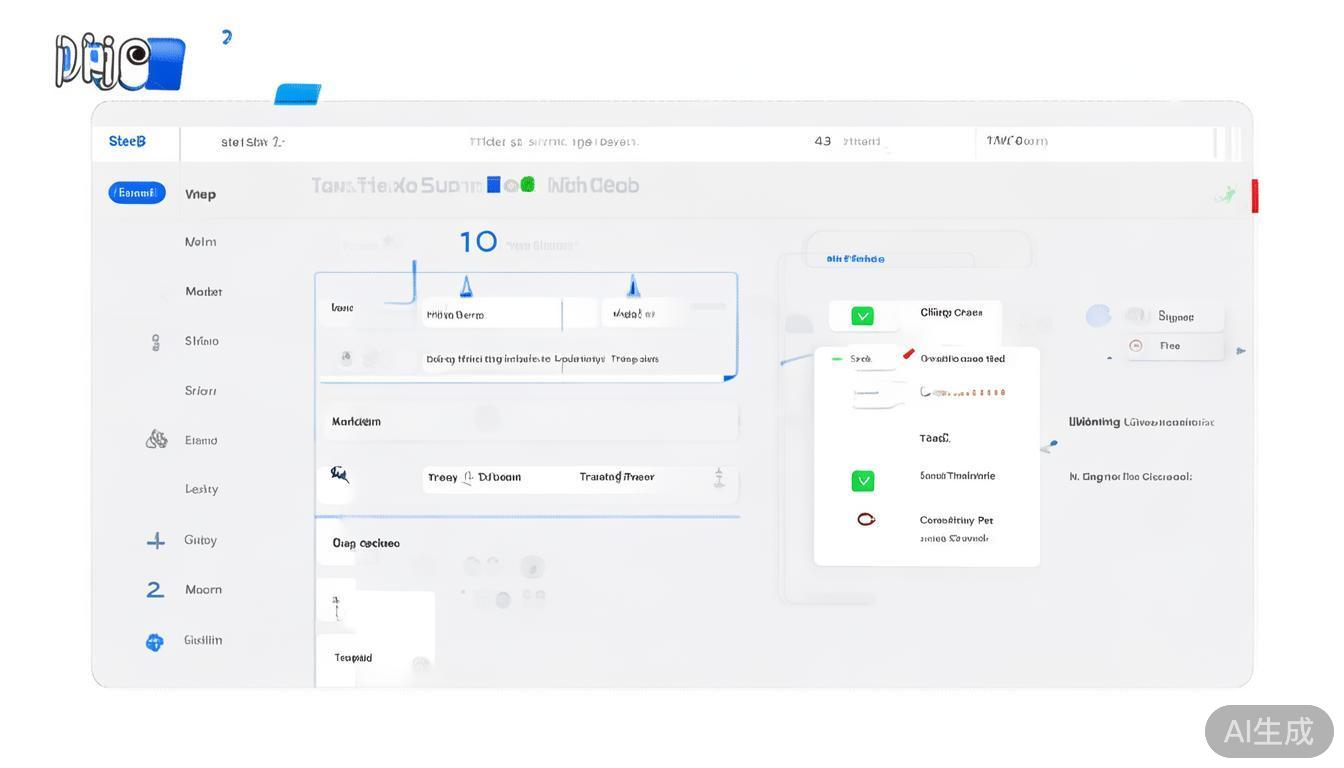Open the blue badge icon beside Gisdilim
Image resolution: width=1344 pixels, height=768 pixels.
pyautogui.click(x=154, y=642)
